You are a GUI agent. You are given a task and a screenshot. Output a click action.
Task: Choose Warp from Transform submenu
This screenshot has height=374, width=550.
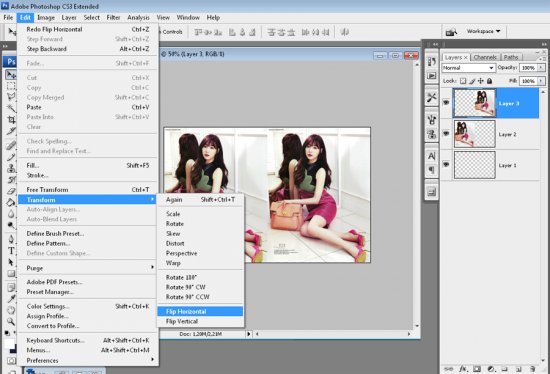200,263
